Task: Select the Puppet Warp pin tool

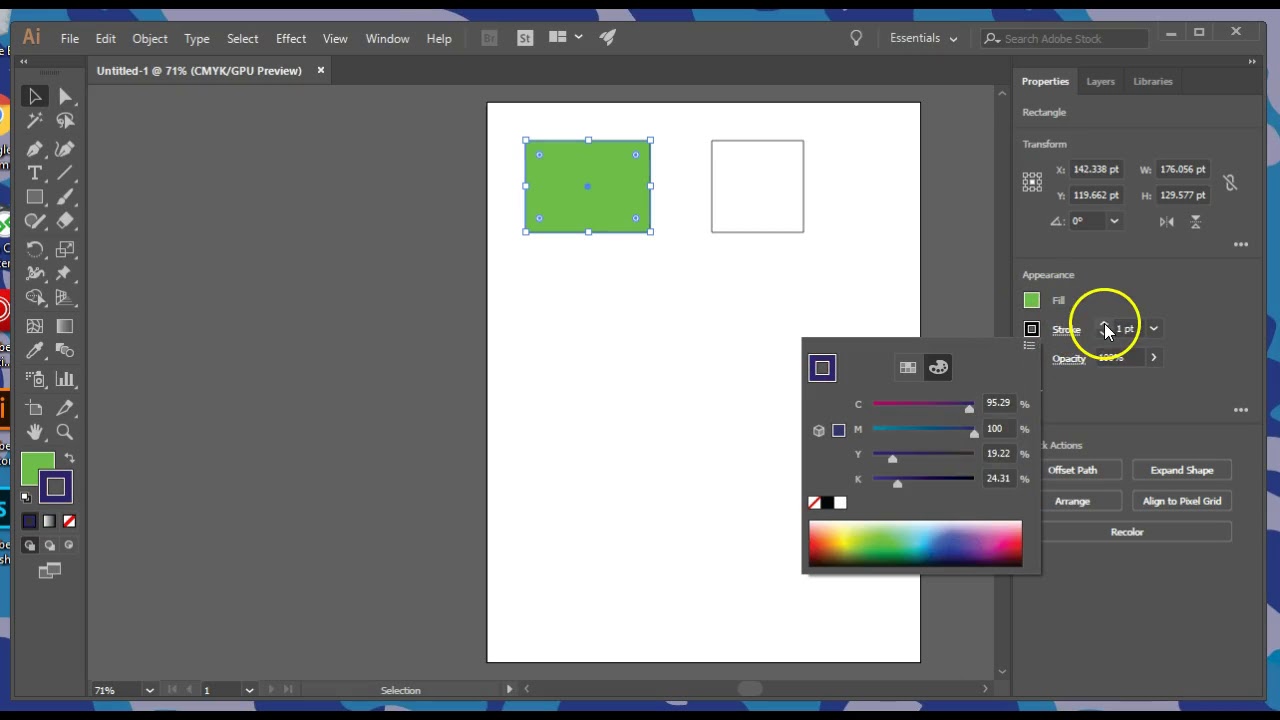Action: [65, 273]
